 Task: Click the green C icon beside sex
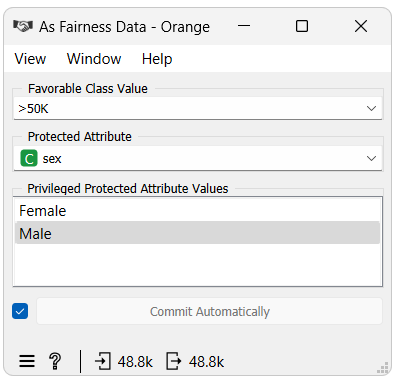[29, 158]
